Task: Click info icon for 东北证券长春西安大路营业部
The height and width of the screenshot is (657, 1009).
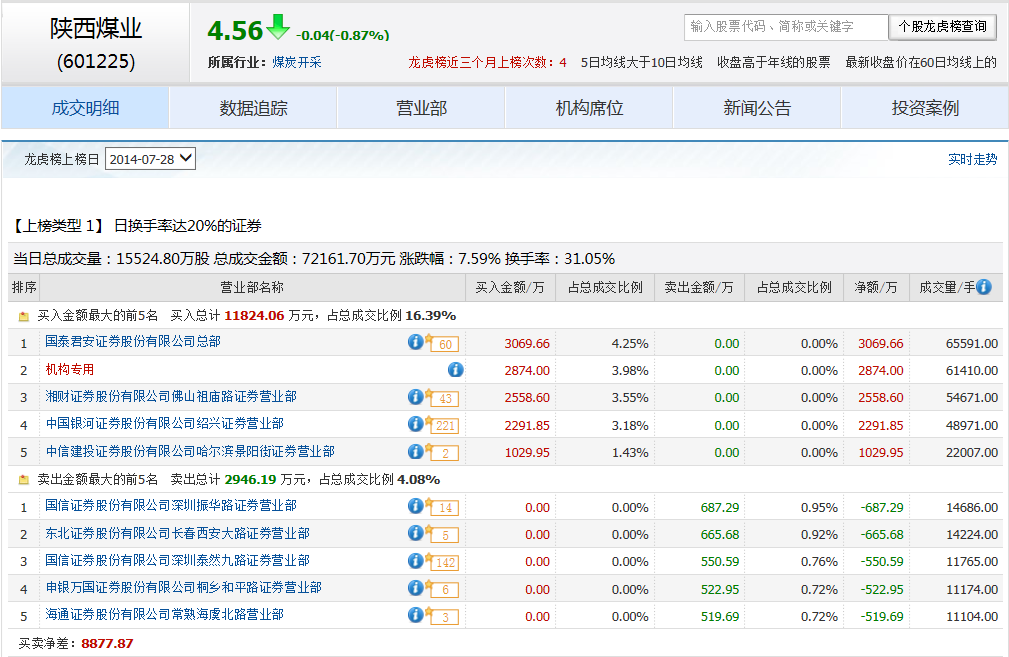Action: 415,533
